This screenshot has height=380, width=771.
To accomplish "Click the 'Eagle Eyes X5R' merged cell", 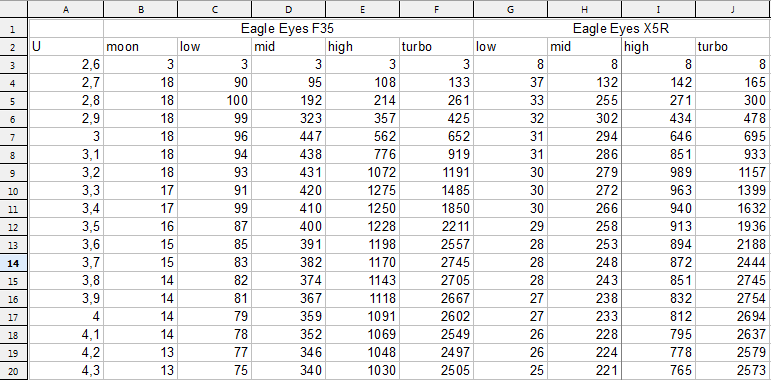I will click(622, 29).
